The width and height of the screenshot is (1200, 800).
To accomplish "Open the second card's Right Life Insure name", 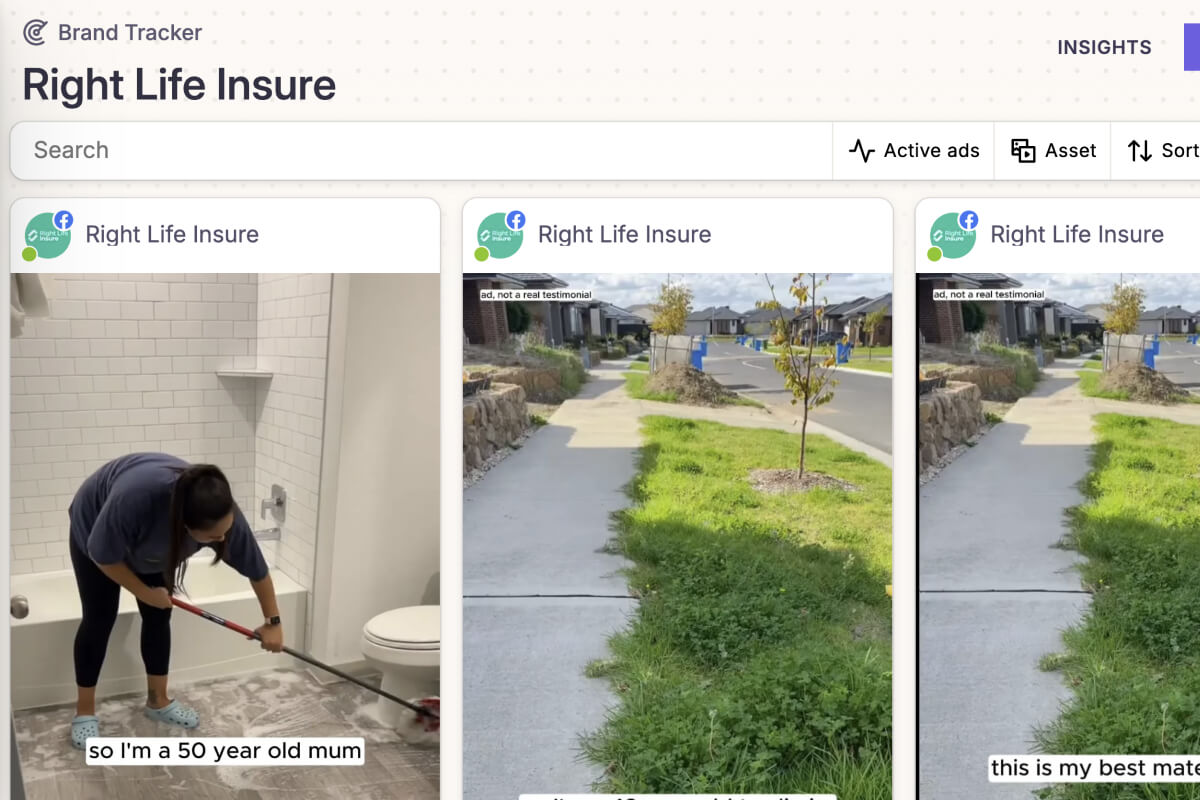I will click(x=625, y=234).
